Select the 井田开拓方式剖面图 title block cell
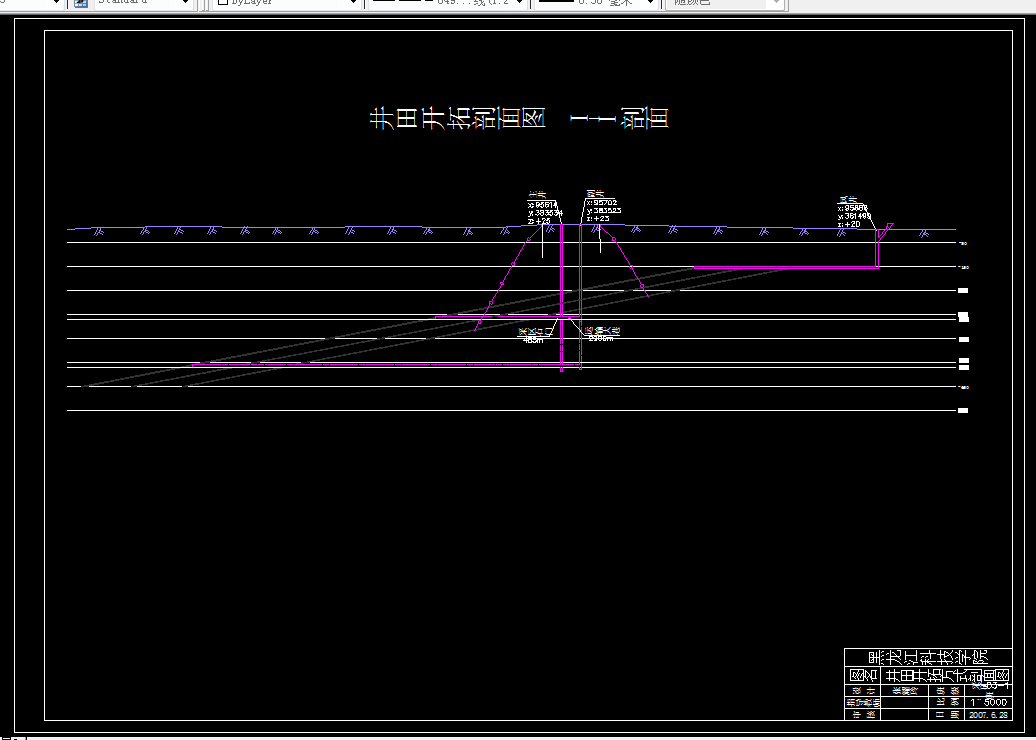1036x740 pixels. click(x=947, y=675)
